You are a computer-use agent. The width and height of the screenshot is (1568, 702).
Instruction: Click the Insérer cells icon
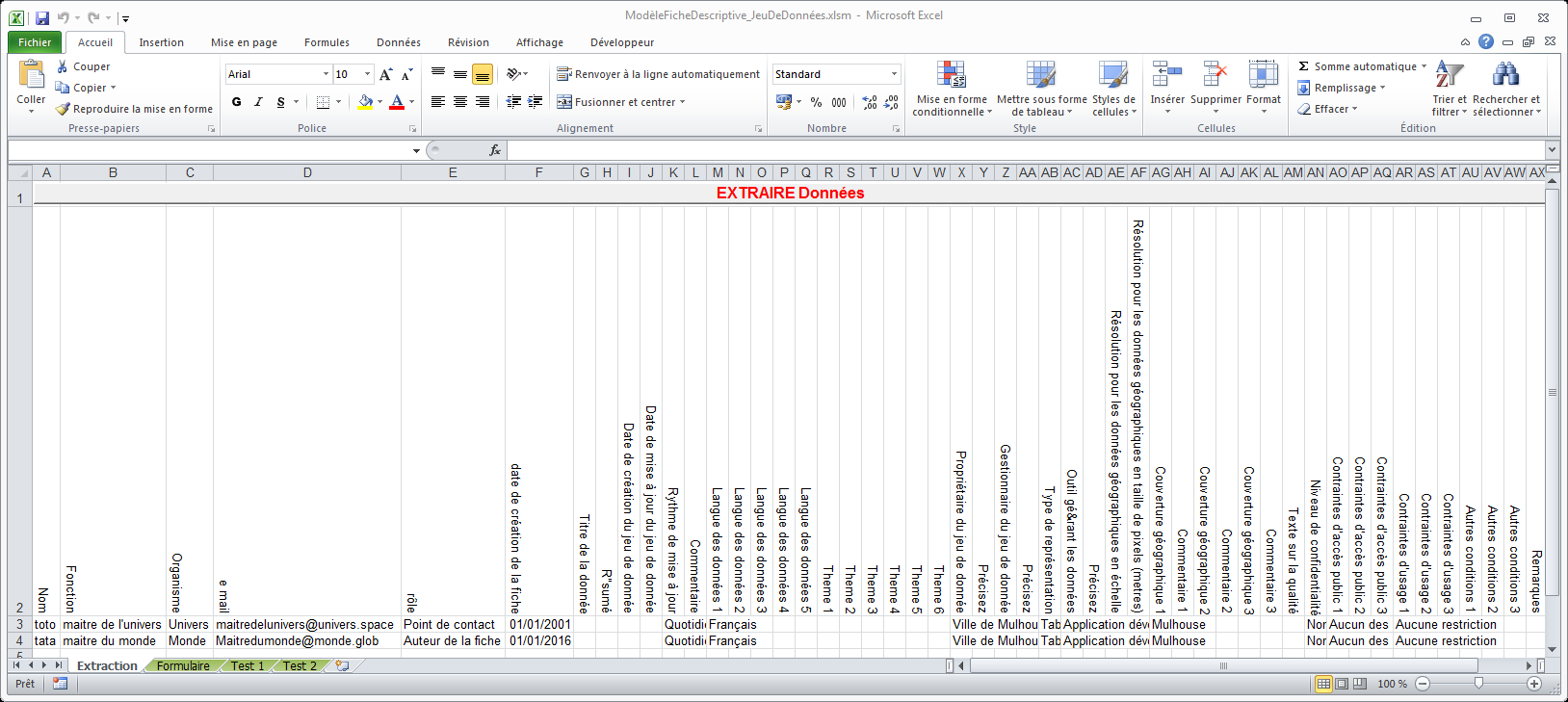pyautogui.click(x=1167, y=75)
